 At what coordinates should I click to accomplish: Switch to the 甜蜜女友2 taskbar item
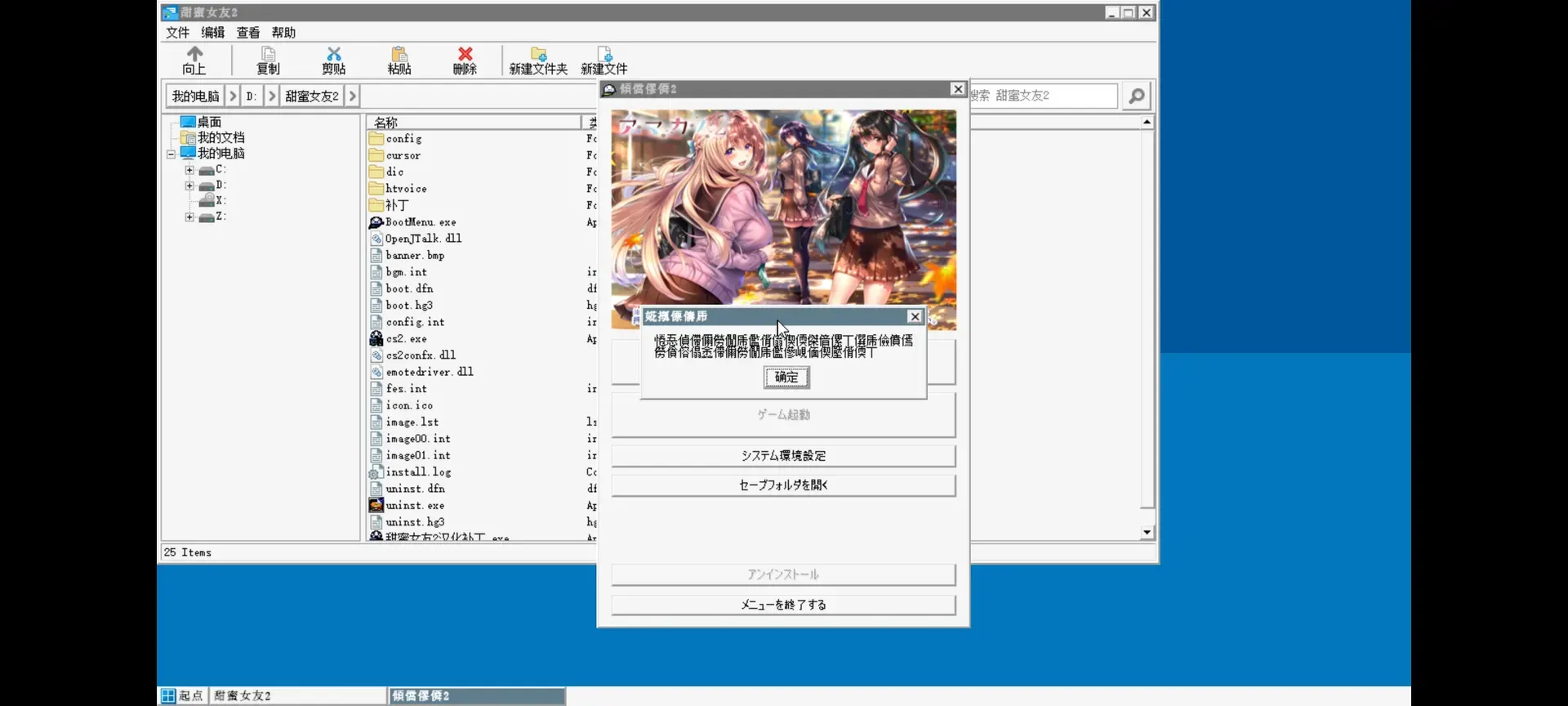pyautogui.click(x=298, y=695)
